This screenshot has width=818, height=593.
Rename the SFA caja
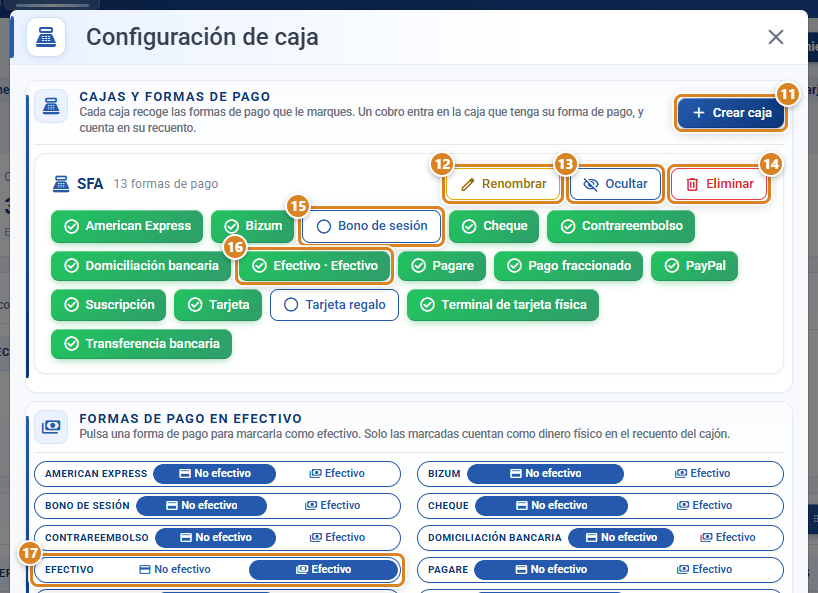coord(503,184)
